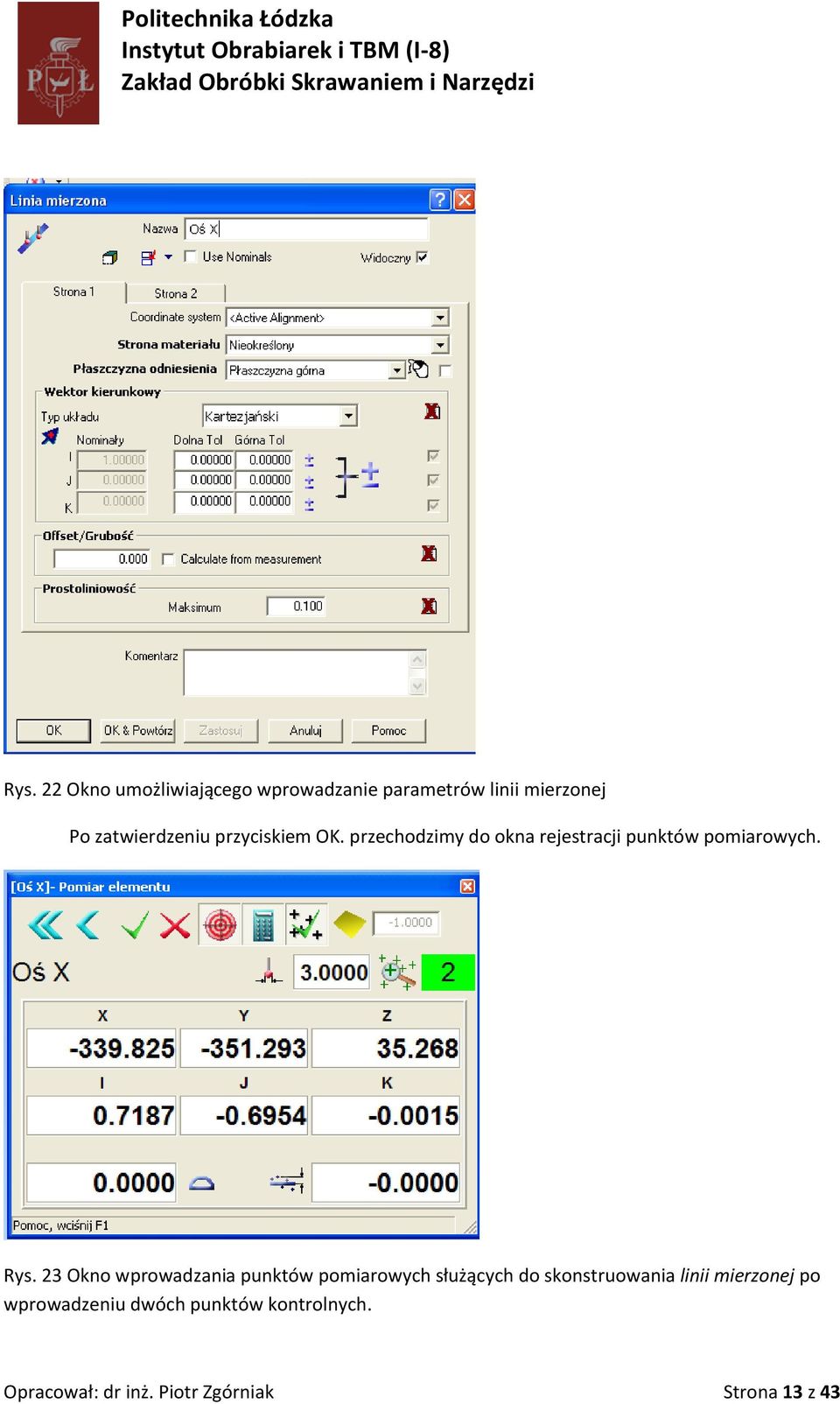Click the plus-minus symbol on row I
Image resolution: width=840 pixels, height=1404 pixels.
309,460
